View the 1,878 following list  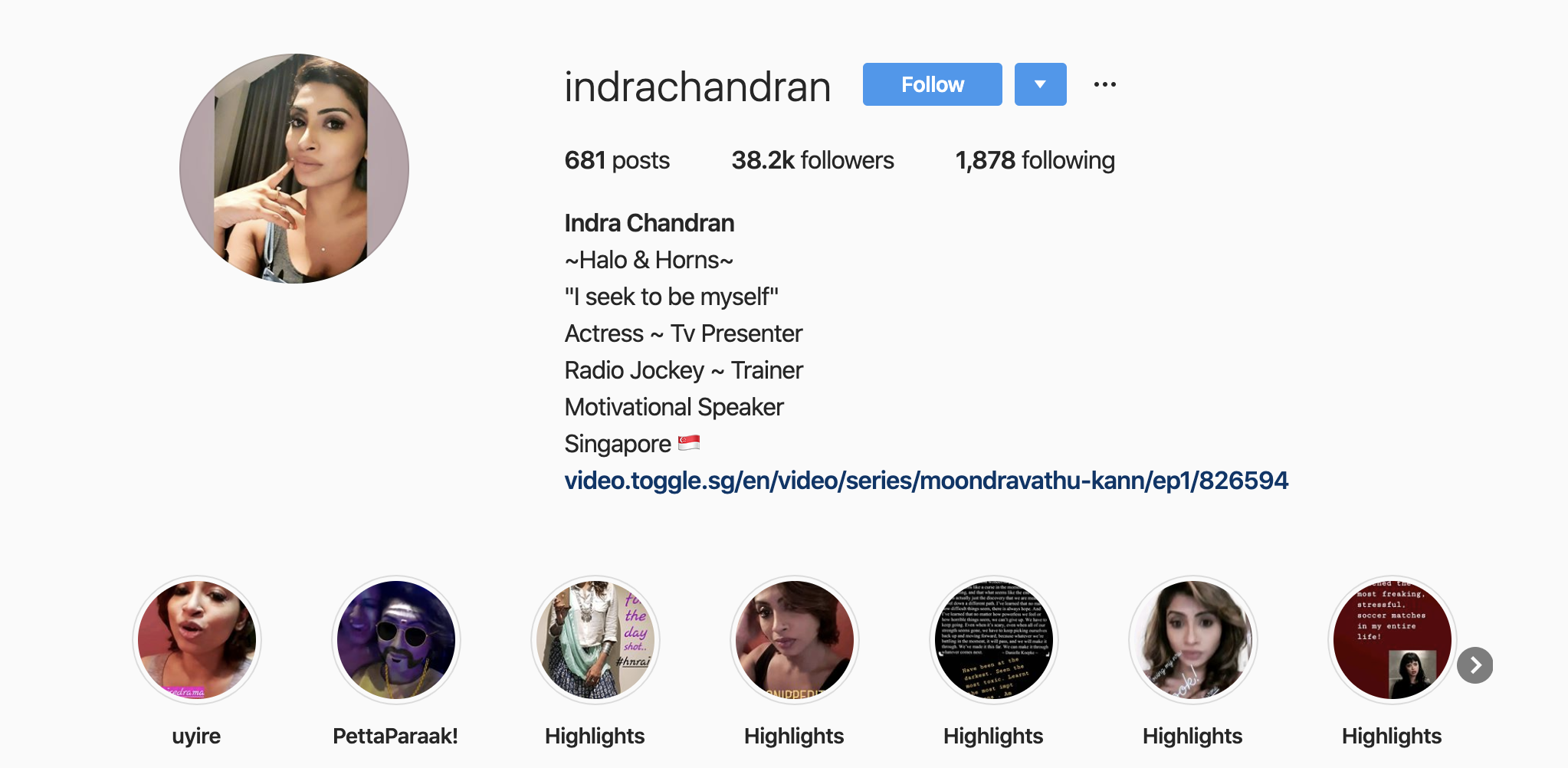(1035, 160)
